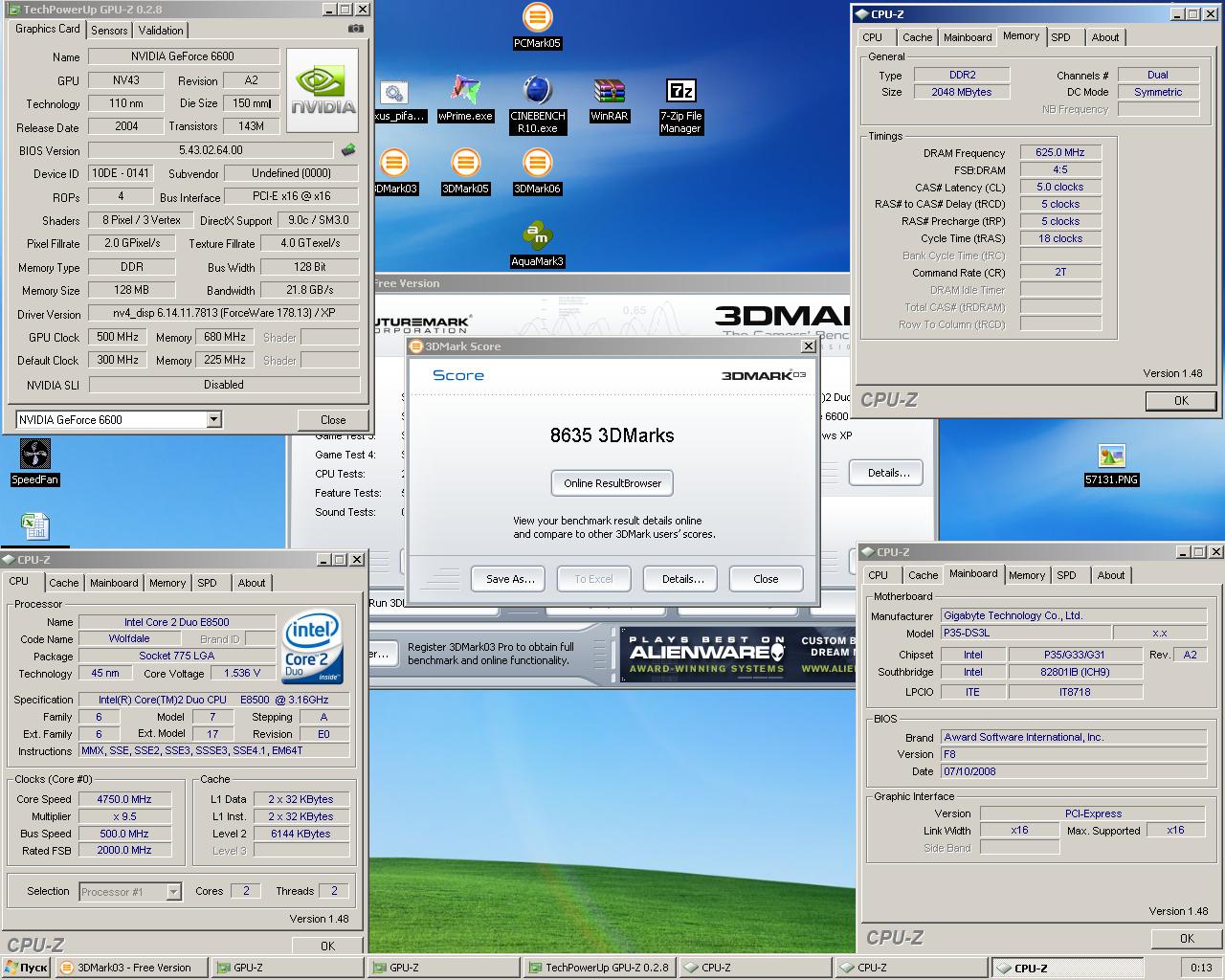Open SPD tab in CPU-Z Memory window
The height and width of the screenshot is (980, 1225).
click(x=1060, y=37)
